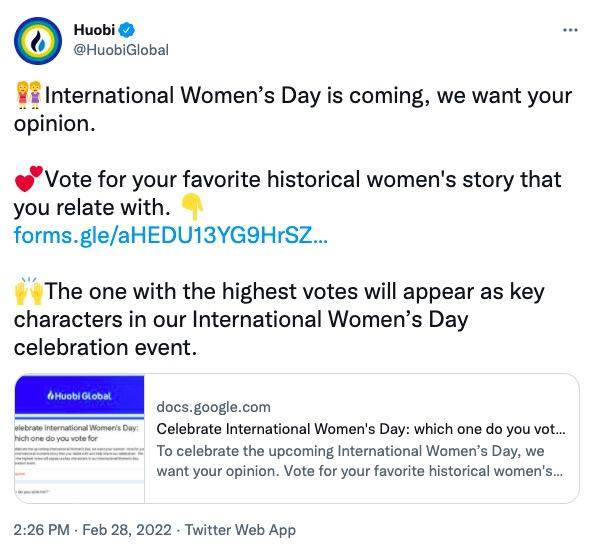Click the blue verified badge beside Huobi
The image size is (592, 550).
(x=127, y=30)
